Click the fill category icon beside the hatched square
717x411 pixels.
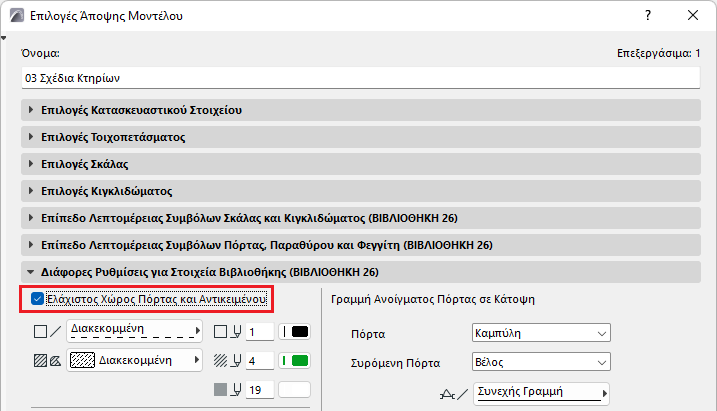point(55,361)
